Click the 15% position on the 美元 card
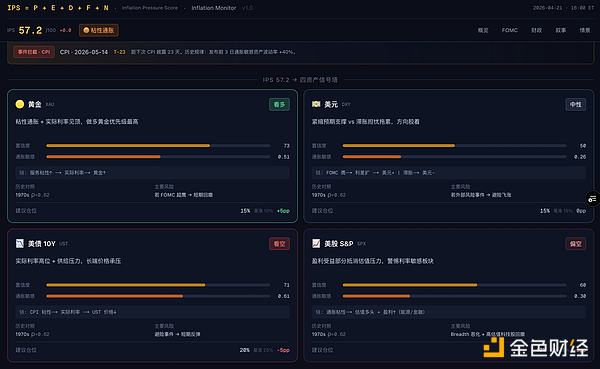Image resolution: width=600 pixels, height=369 pixels. (545, 211)
